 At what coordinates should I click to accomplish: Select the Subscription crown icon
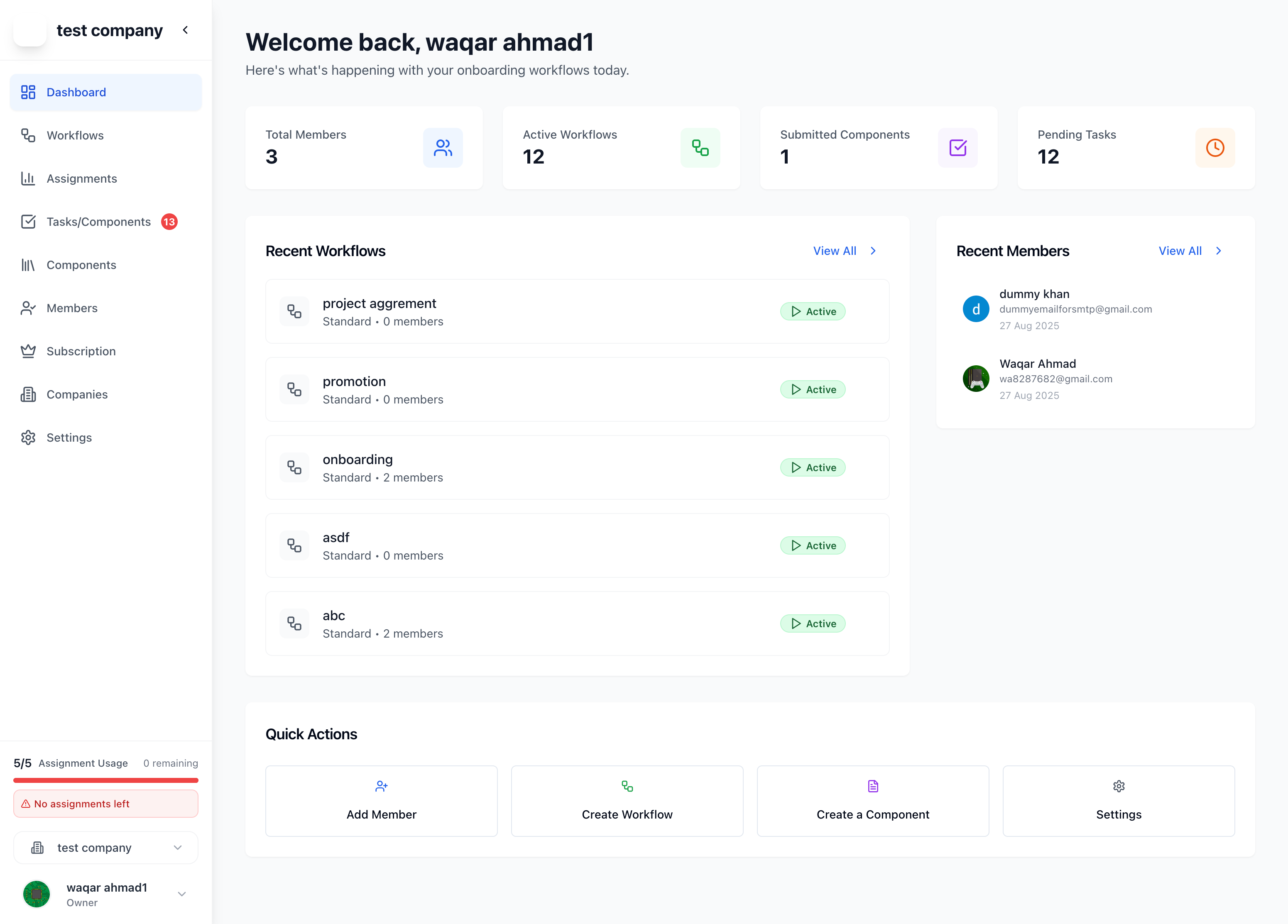coord(28,351)
